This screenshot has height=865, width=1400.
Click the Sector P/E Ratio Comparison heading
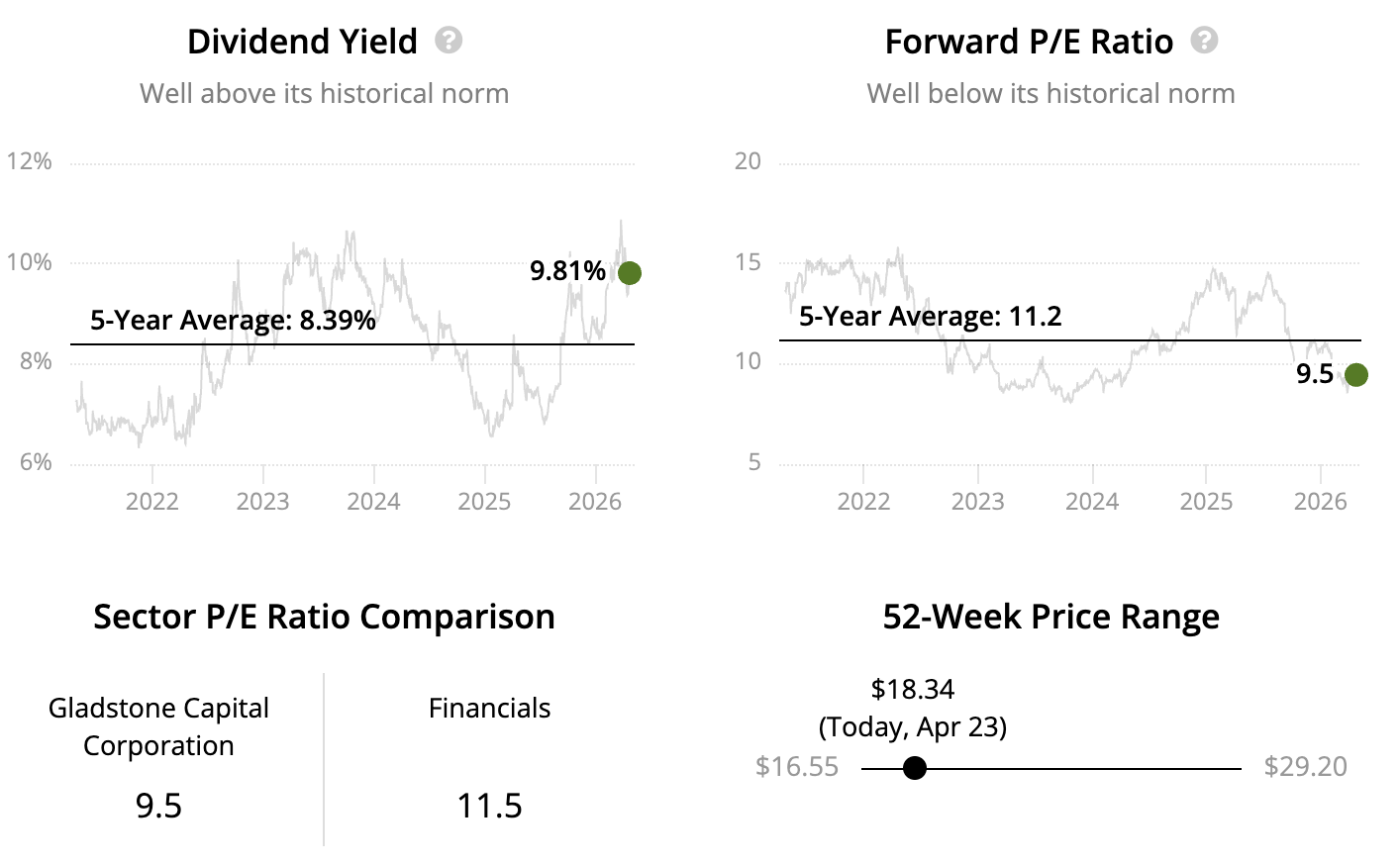[324, 617]
